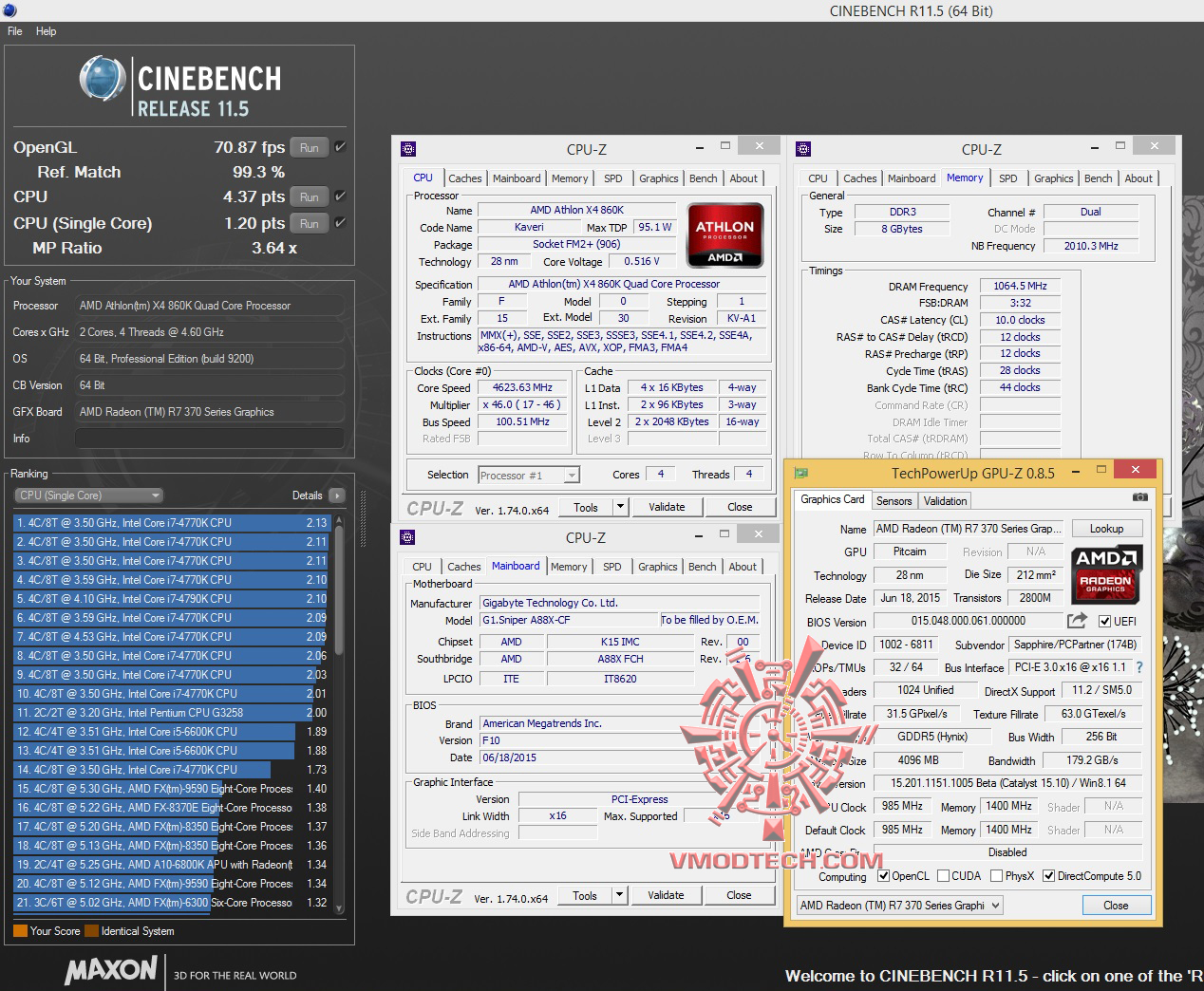
Task: Click the Core Speed 4623.63 MHz value
Action: [x=522, y=387]
